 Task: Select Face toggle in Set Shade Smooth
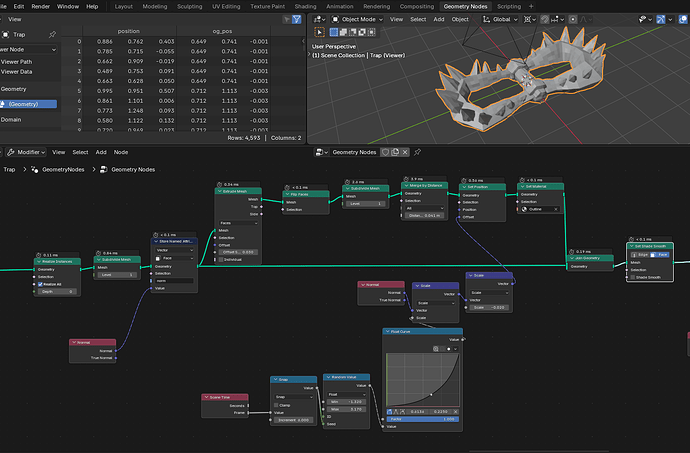(660, 254)
